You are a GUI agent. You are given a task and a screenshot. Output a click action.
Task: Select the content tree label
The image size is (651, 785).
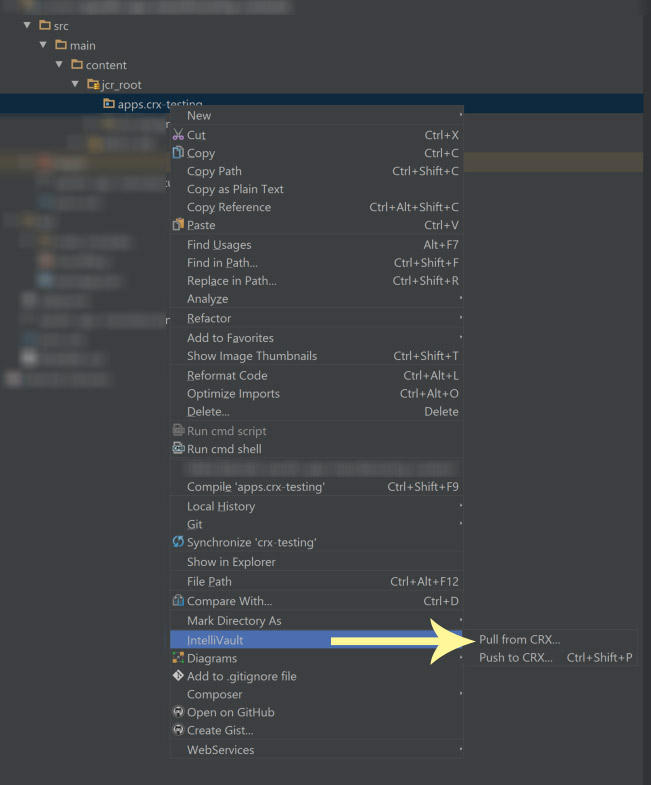[x=106, y=65]
